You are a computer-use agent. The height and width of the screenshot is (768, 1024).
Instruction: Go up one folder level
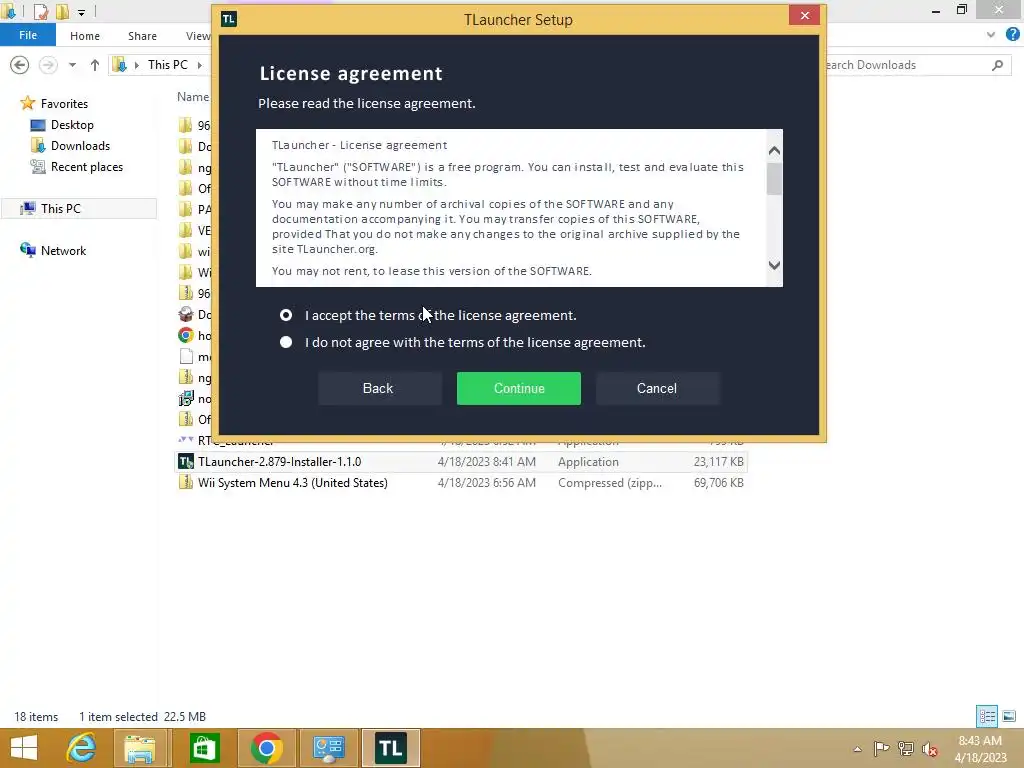(95, 65)
